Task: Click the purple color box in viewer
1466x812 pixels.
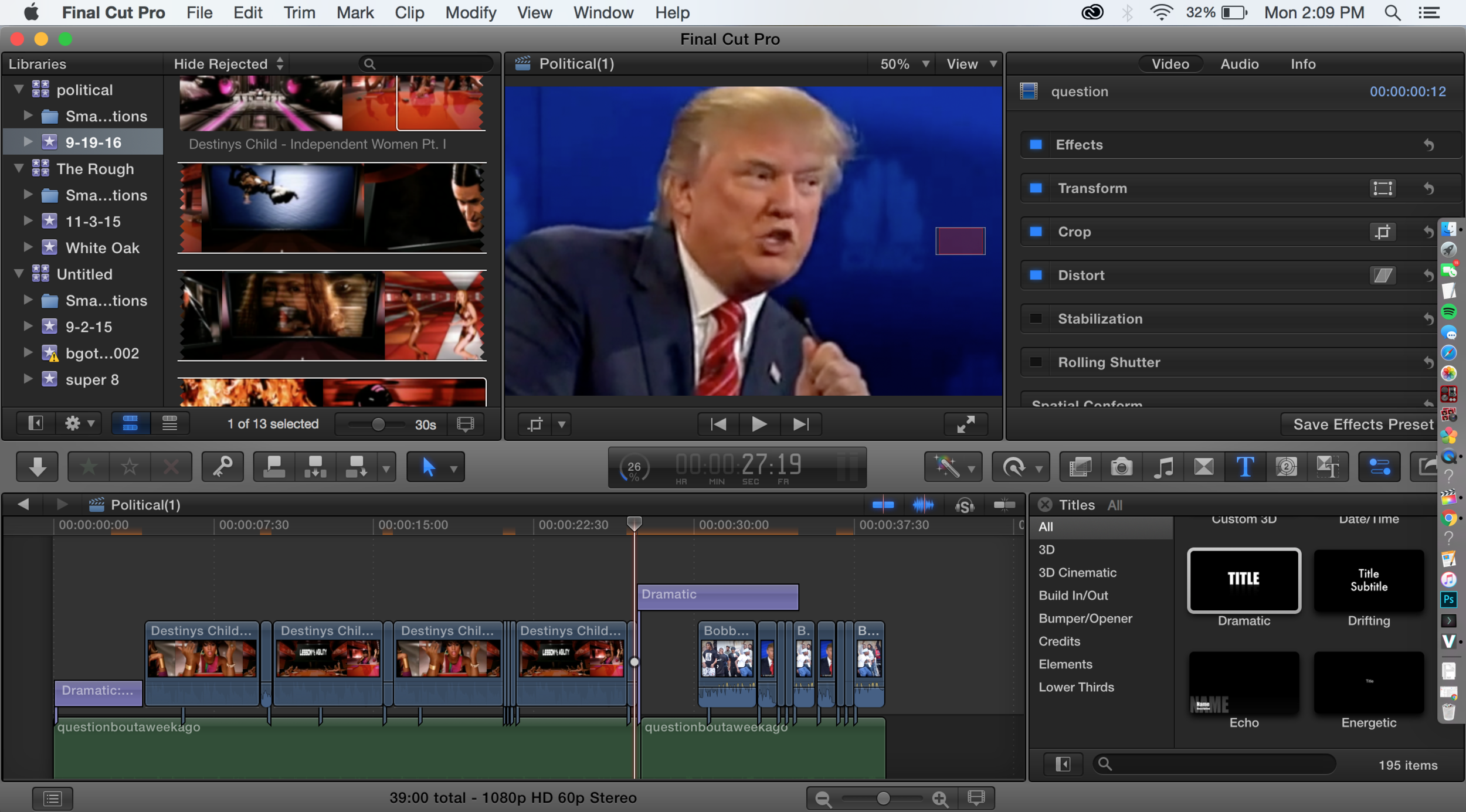Action: coord(960,241)
